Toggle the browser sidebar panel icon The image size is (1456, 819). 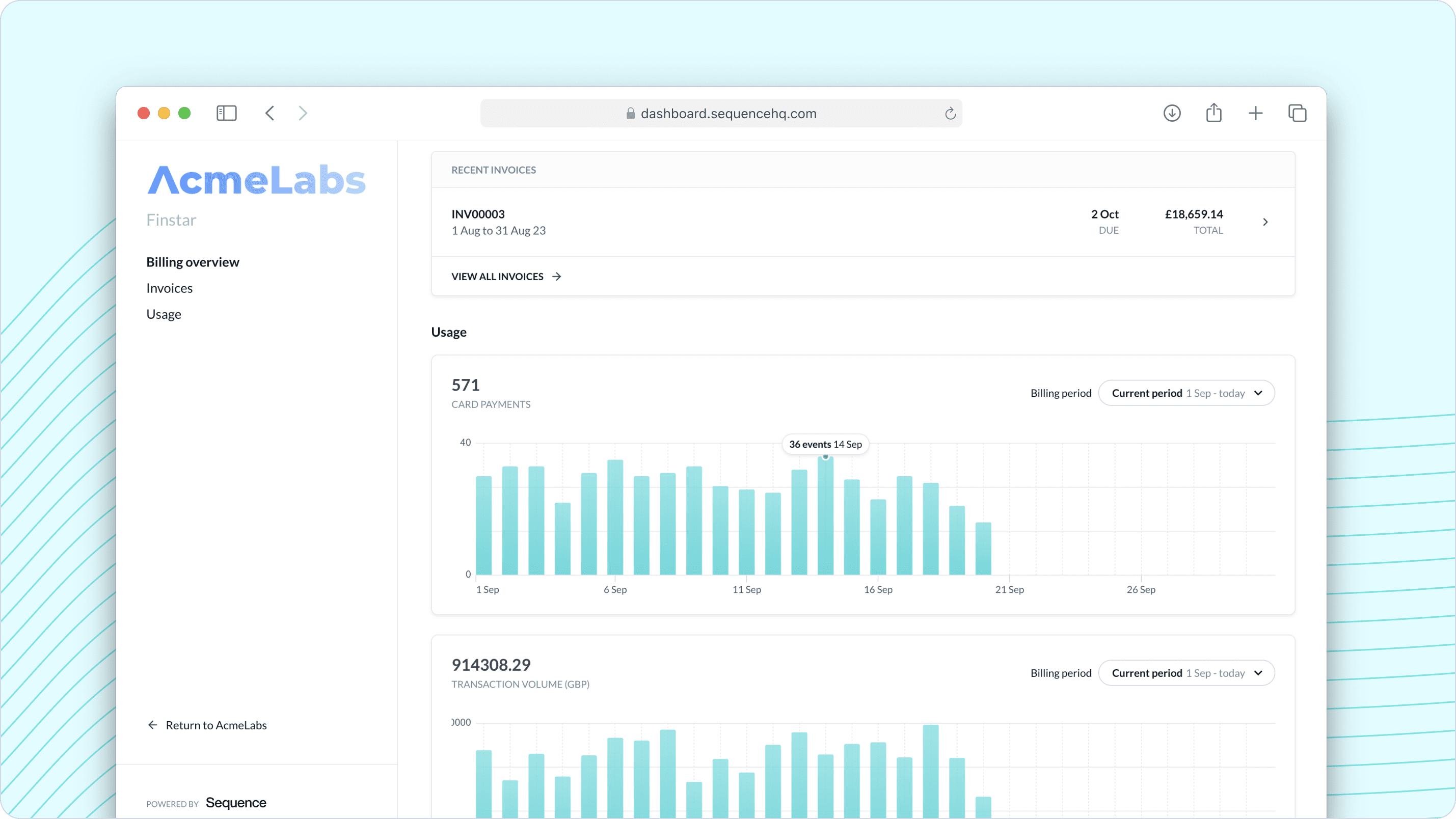coord(226,113)
